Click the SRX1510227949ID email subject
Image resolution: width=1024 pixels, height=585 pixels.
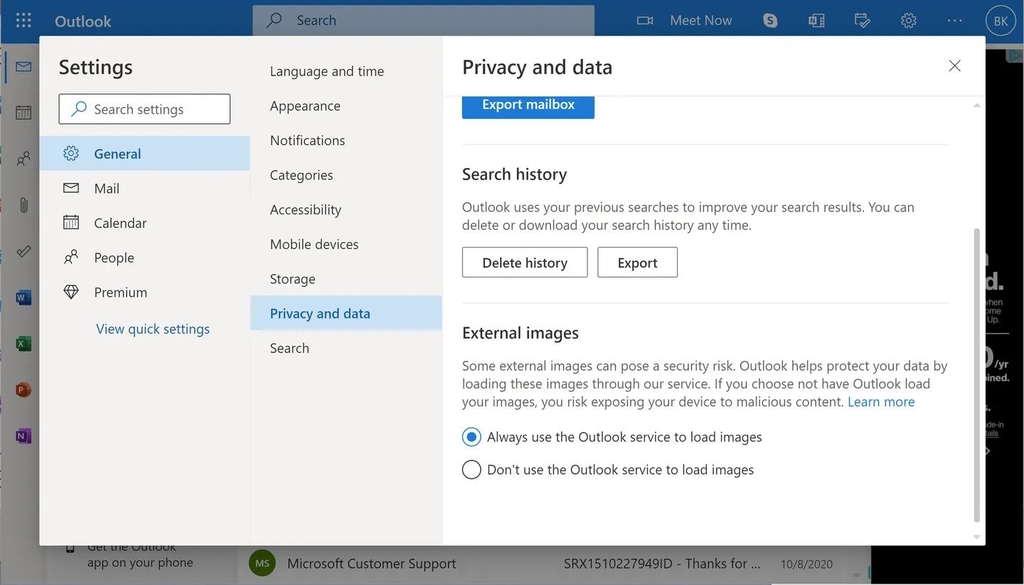pos(662,563)
